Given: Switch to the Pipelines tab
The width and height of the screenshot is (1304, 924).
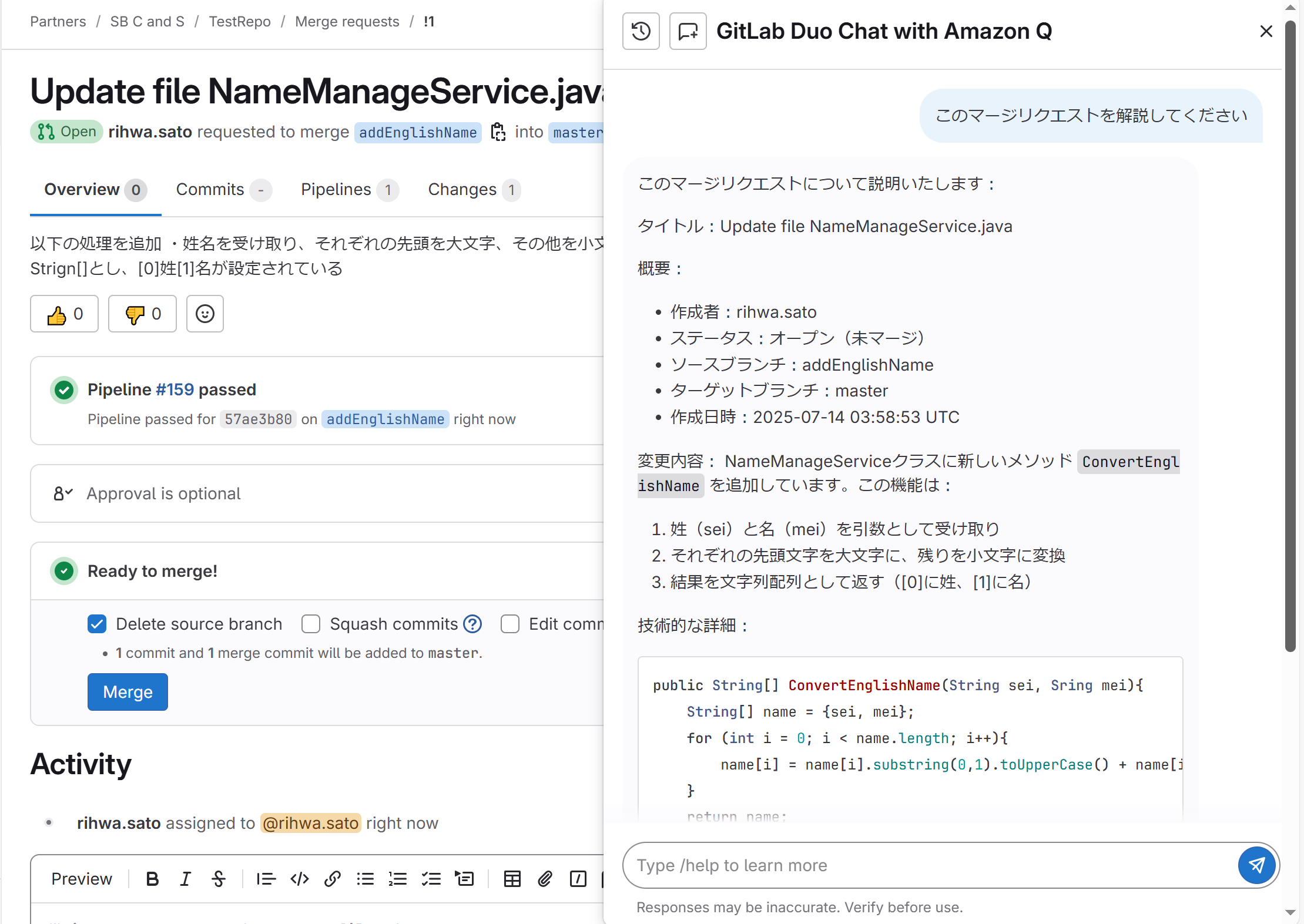Looking at the screenshot, I should [x=349, y=190].
